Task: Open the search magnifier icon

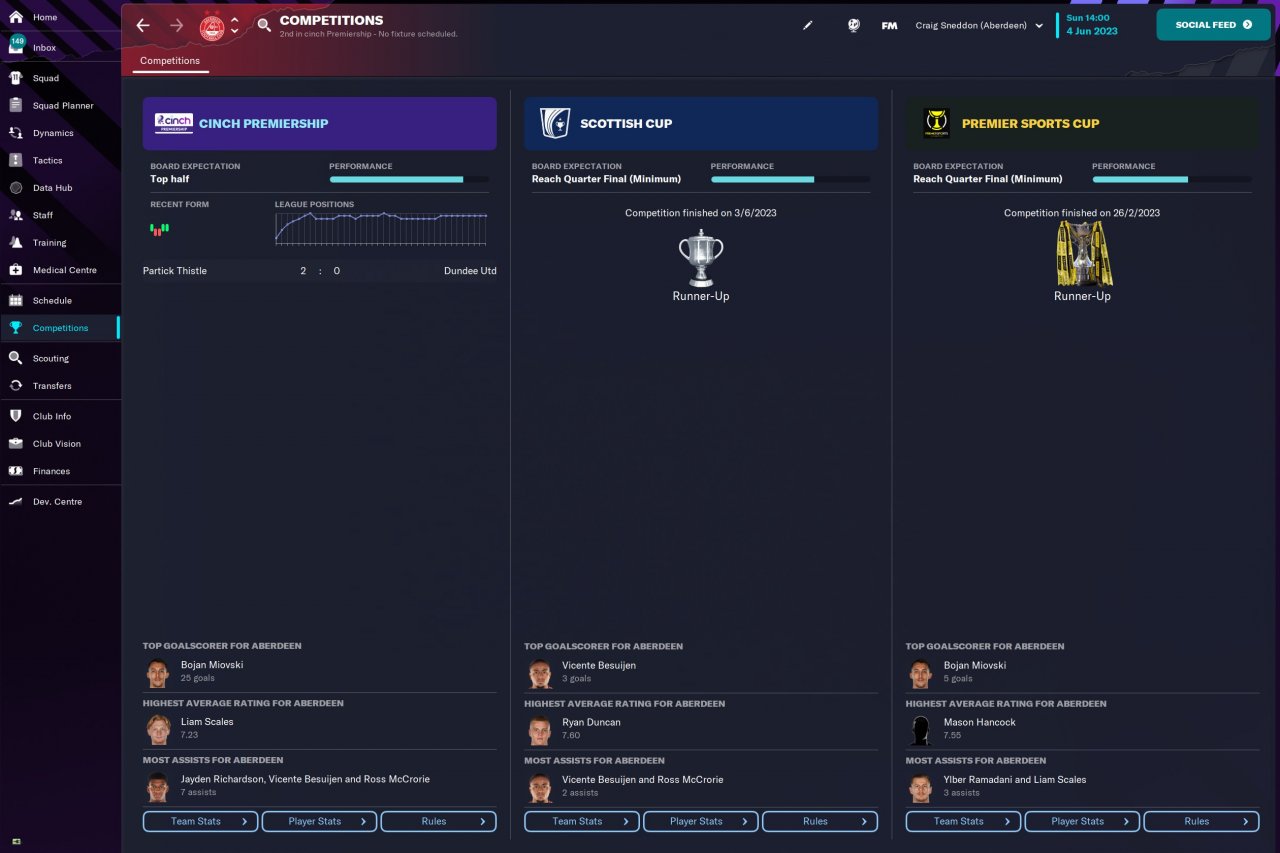Action: pyautogui.click(x=264, y=25)
